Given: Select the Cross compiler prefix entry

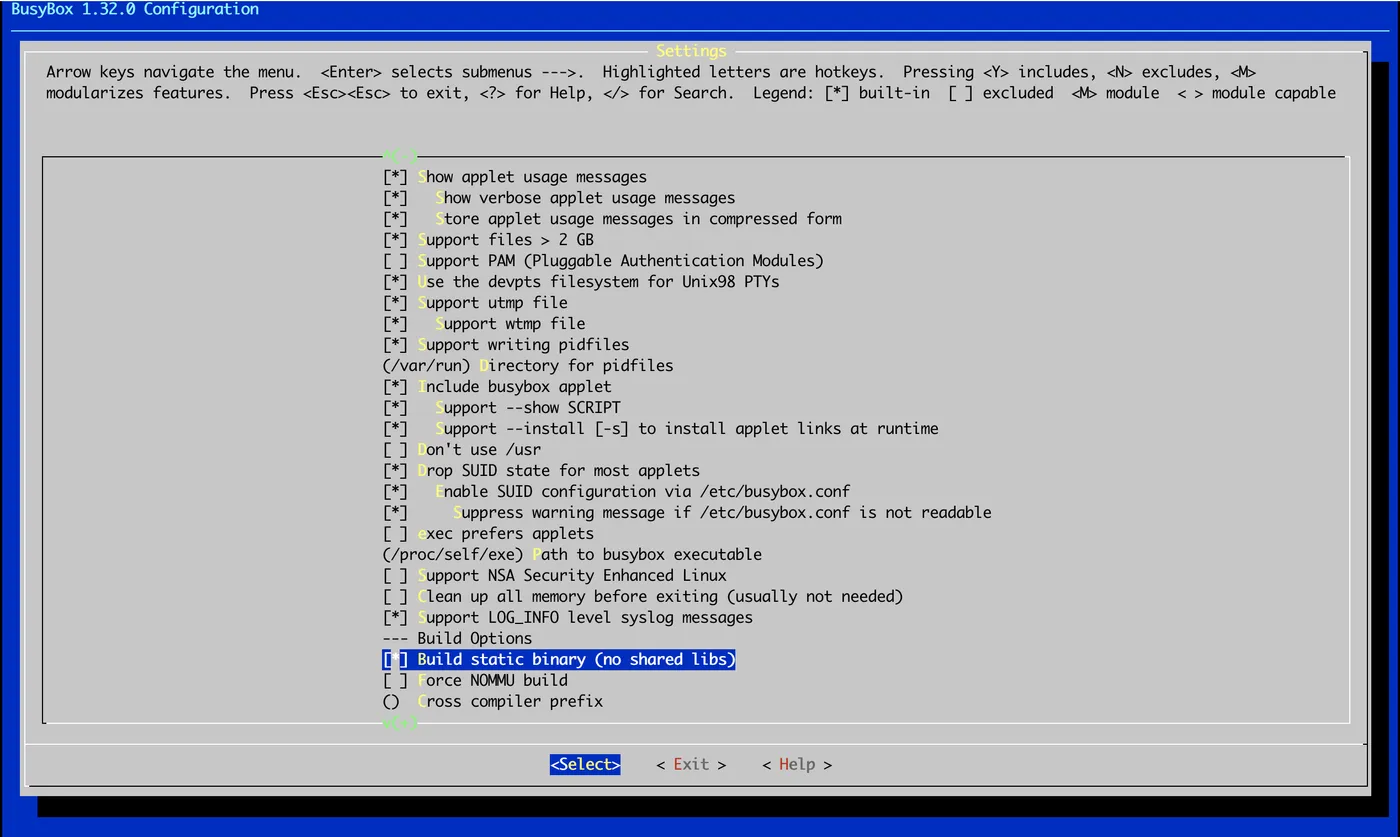Looking at the screenshot, I should click(x=493, y=702).
